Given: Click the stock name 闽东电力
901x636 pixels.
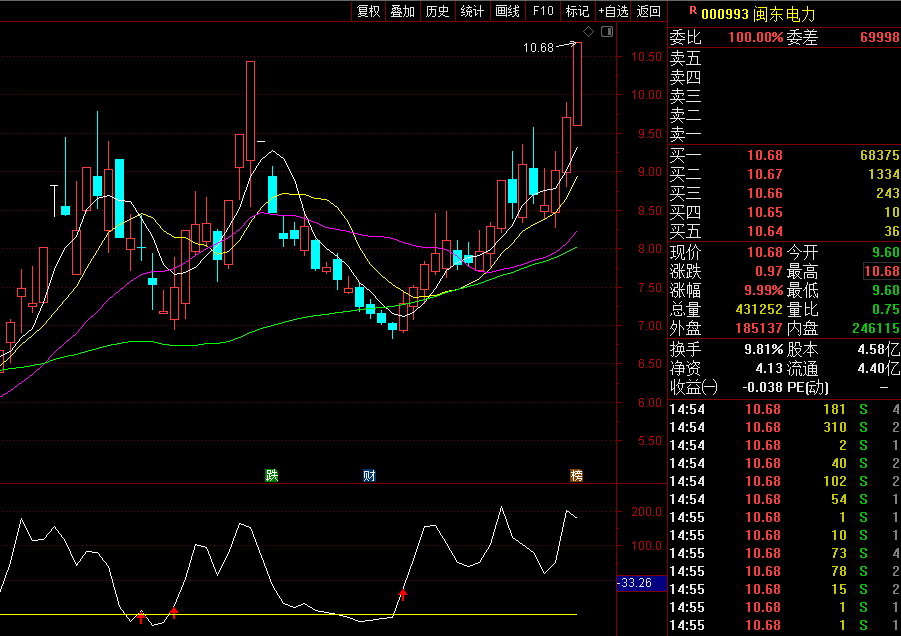Looking at the screenshot, I should pyautogui.click(x=787, y=14).
